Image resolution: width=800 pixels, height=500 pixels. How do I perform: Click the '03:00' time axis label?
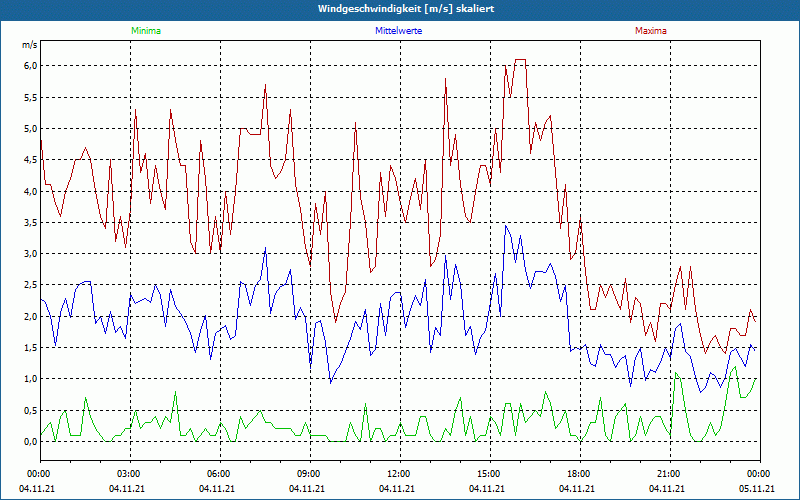coord(131,474)
